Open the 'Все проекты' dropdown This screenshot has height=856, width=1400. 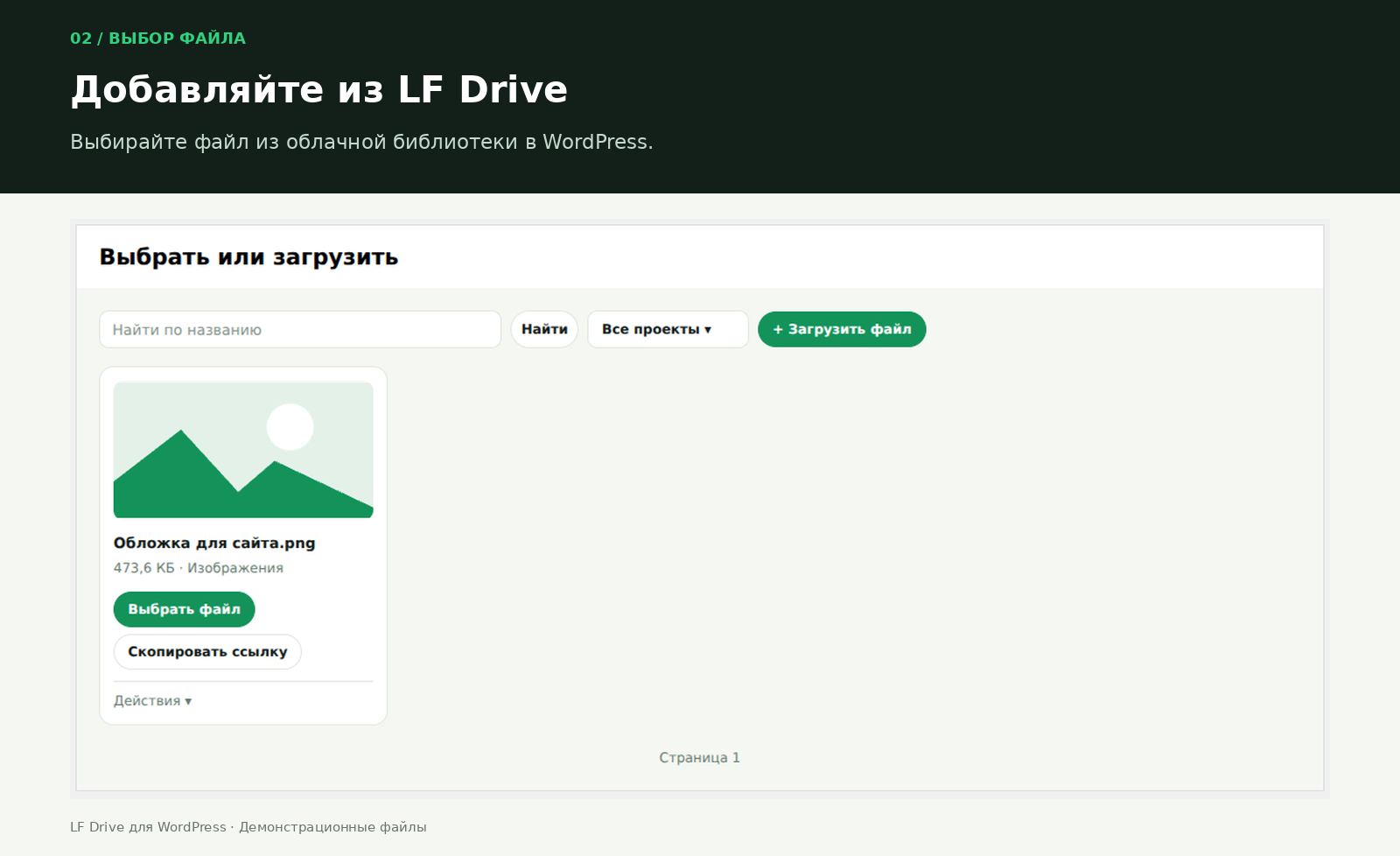pyautogui.click(x=668, y=329)
